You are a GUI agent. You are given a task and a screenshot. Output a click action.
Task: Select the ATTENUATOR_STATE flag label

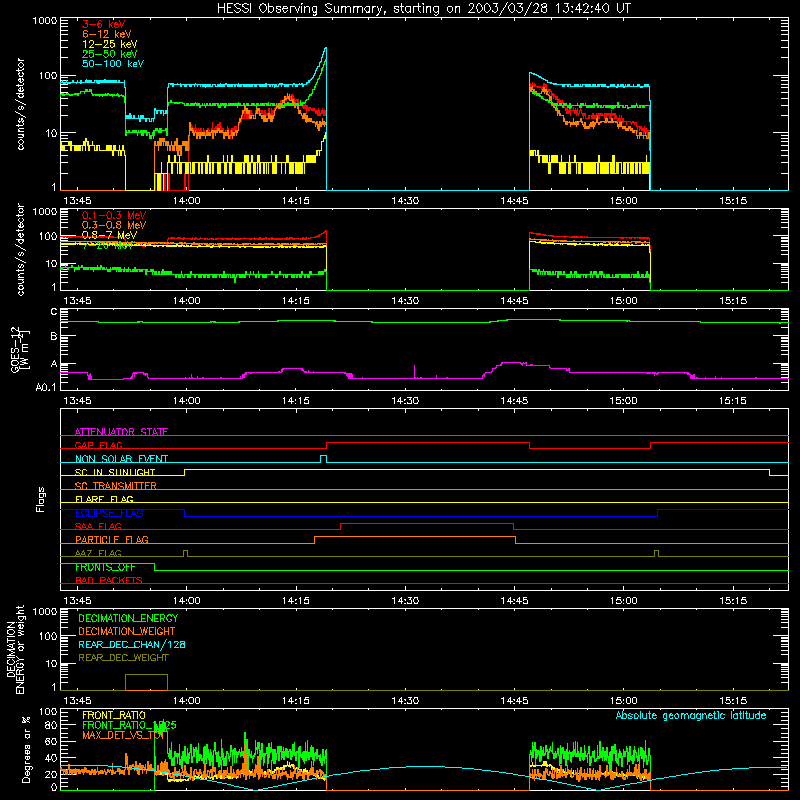(x=121, y=432)
